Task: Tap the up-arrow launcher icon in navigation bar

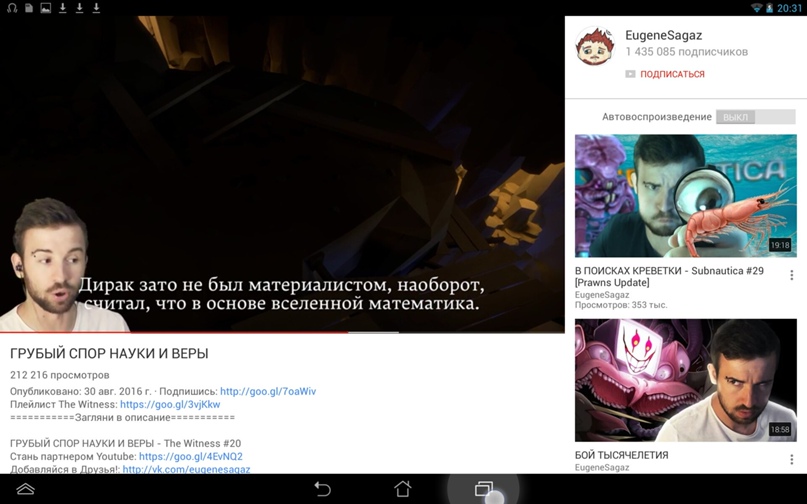Action: (26, 489)
